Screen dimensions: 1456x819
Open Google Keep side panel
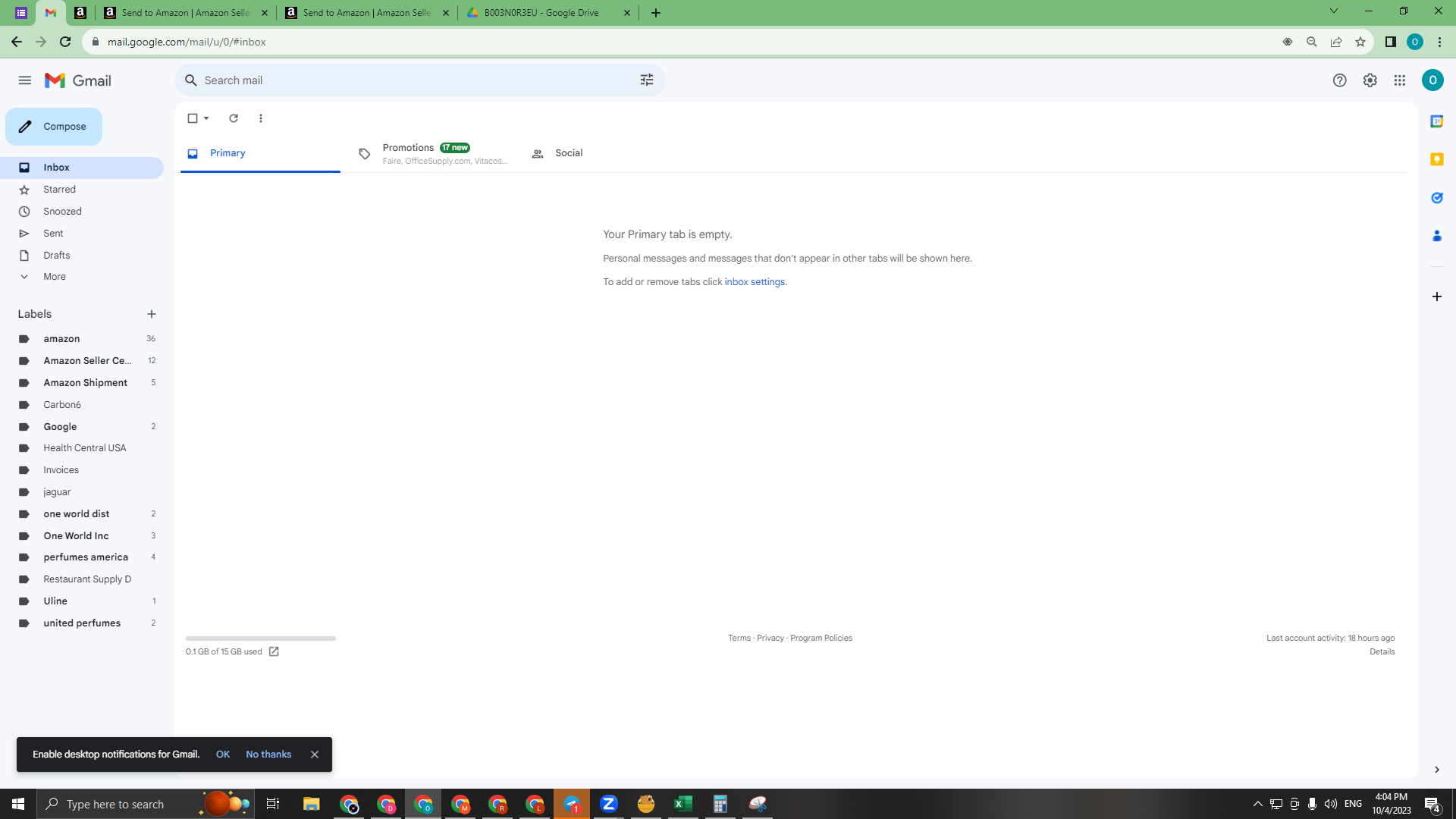pyautogui.click(x=1436, y=159)
